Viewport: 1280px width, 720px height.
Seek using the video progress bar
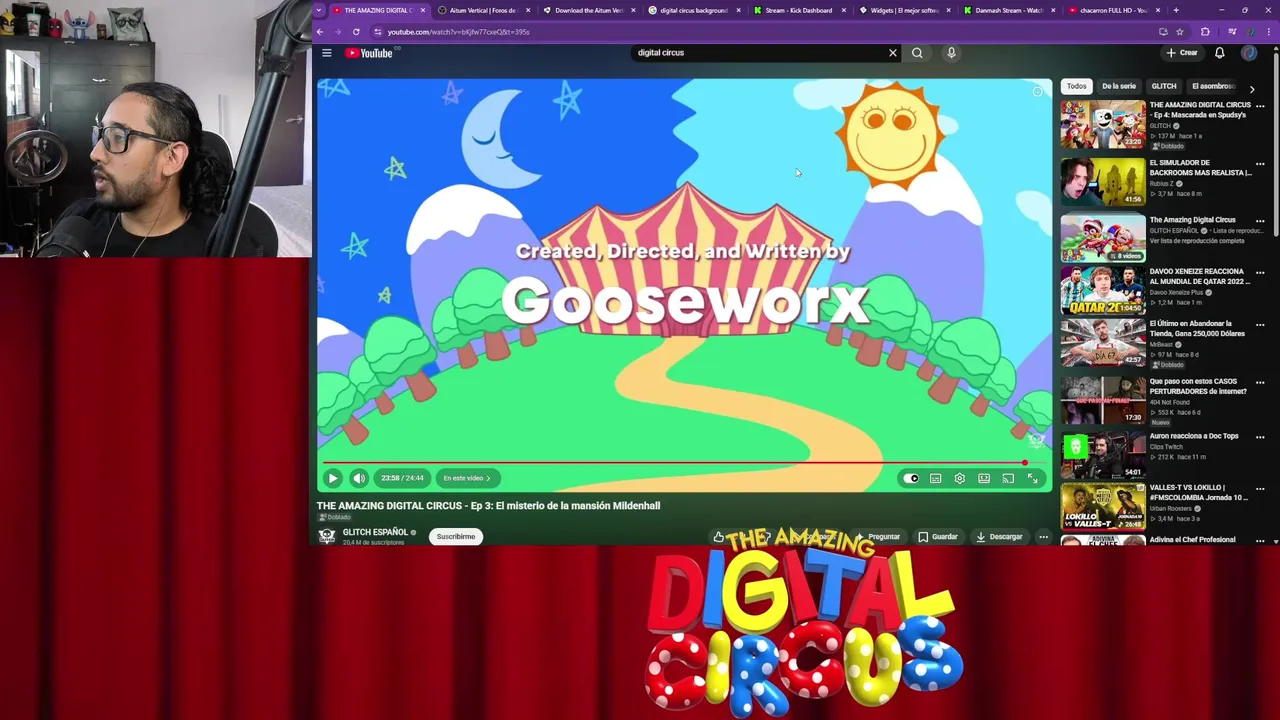coord(684,463)
